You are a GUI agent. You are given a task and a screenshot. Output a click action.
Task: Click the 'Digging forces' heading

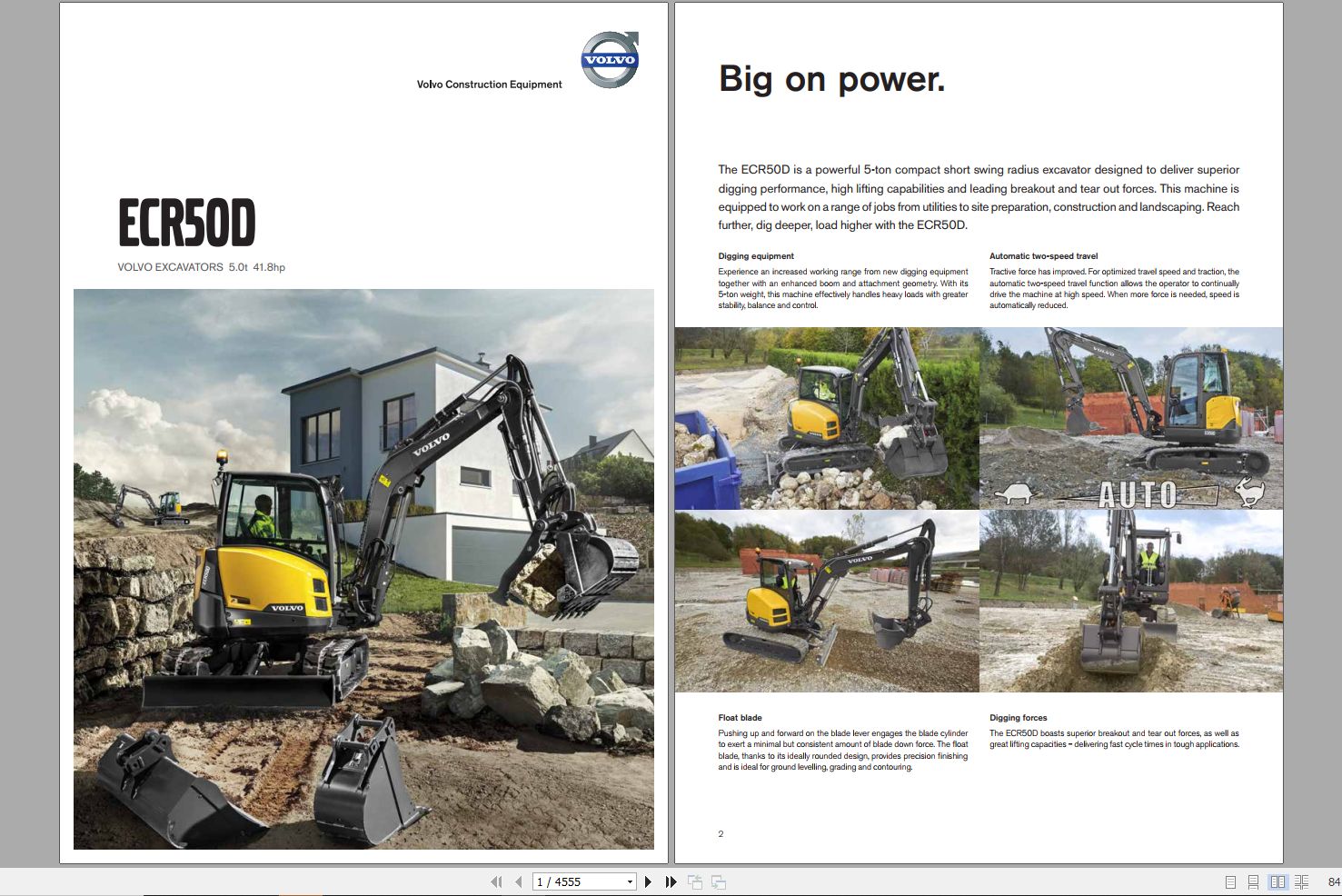point(1018,718)
